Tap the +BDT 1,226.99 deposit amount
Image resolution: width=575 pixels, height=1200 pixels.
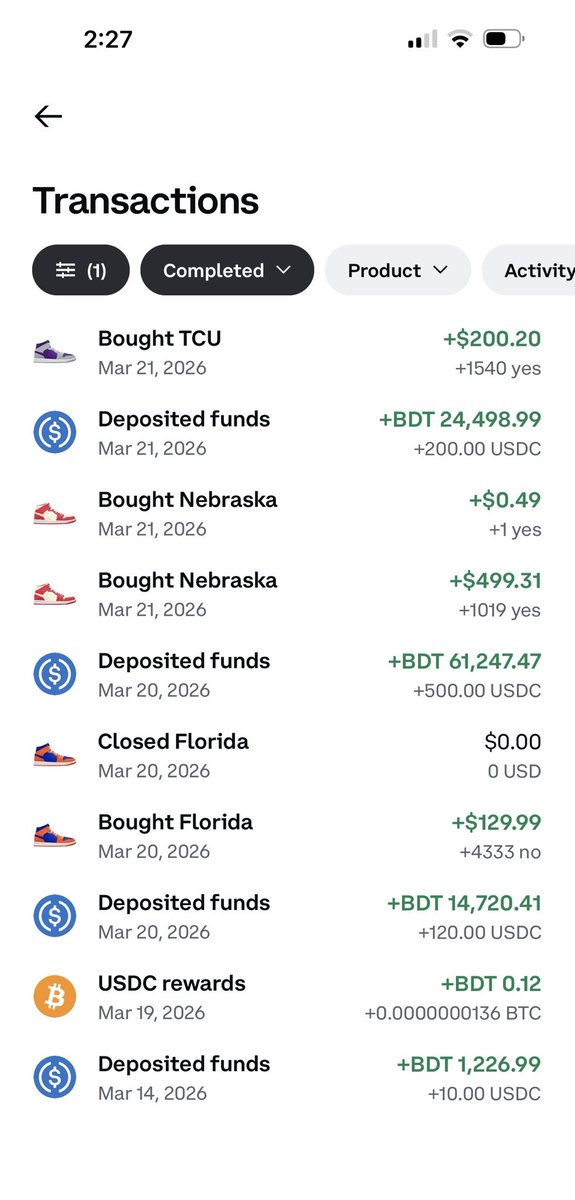[x=469, y=1064]
